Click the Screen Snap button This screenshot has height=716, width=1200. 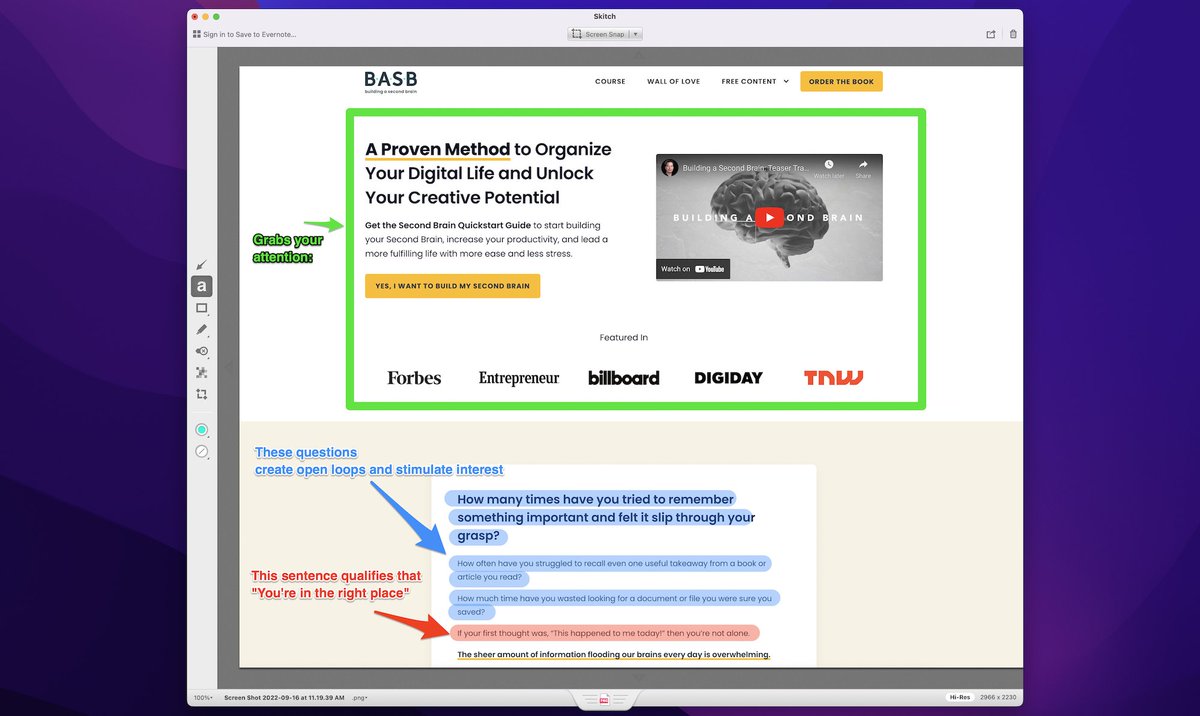point(599,34)
